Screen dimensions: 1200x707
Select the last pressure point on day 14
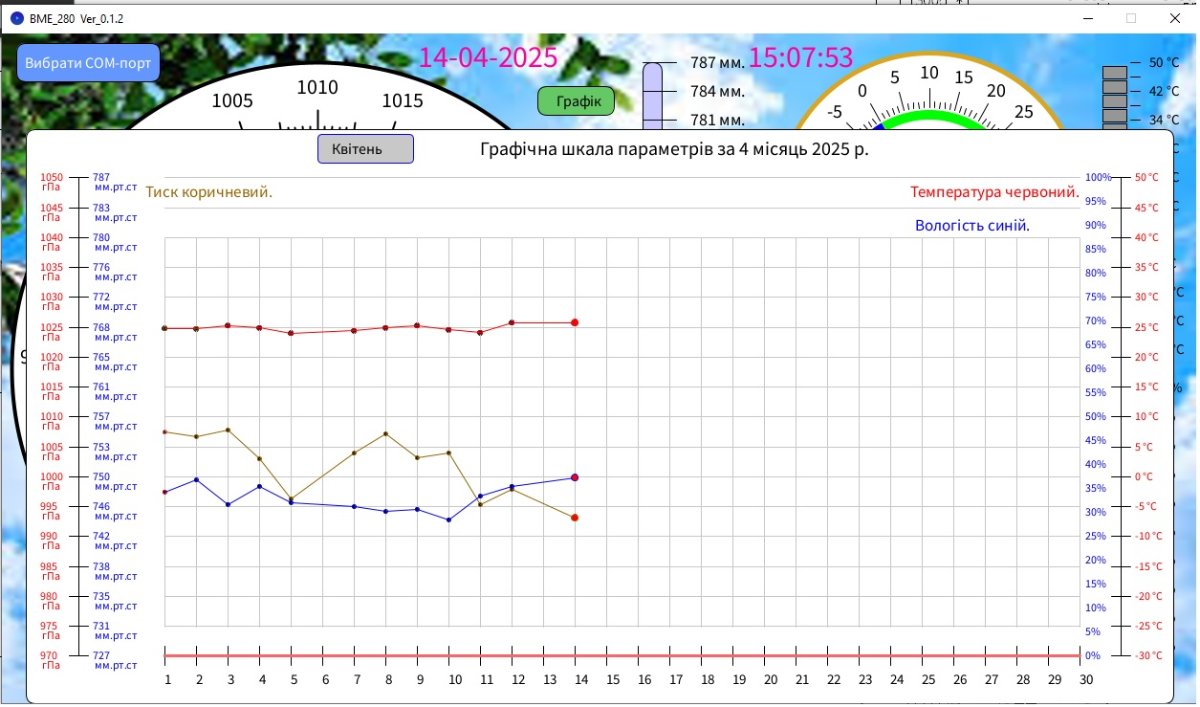click(x=575, y=517)
